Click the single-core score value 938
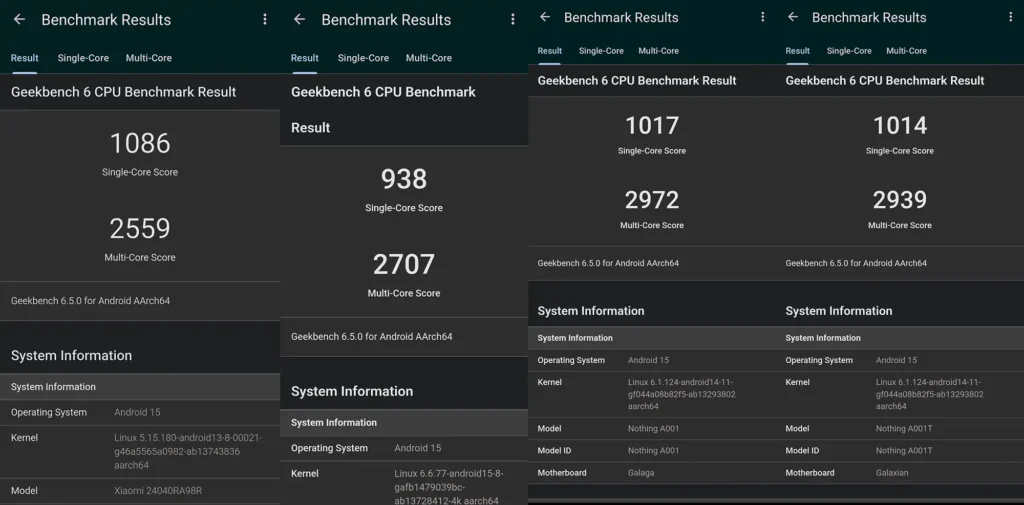The width and height of the screenshot is (1024, 505). coord(404,179)
